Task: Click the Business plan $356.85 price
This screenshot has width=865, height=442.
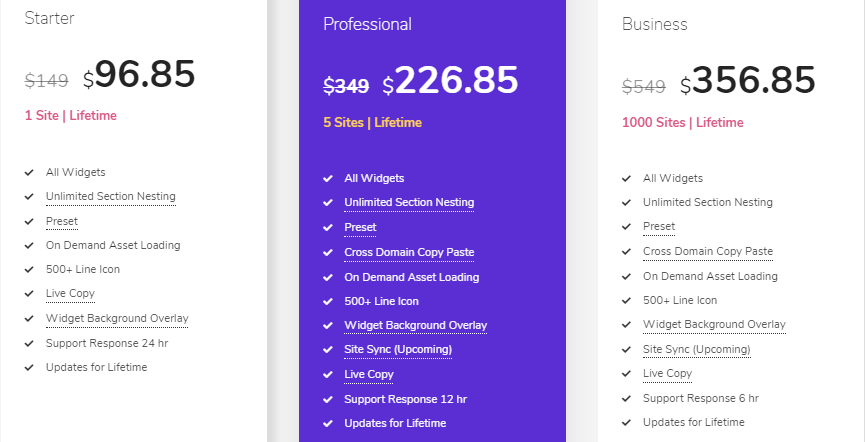Action: pos(748,80)
